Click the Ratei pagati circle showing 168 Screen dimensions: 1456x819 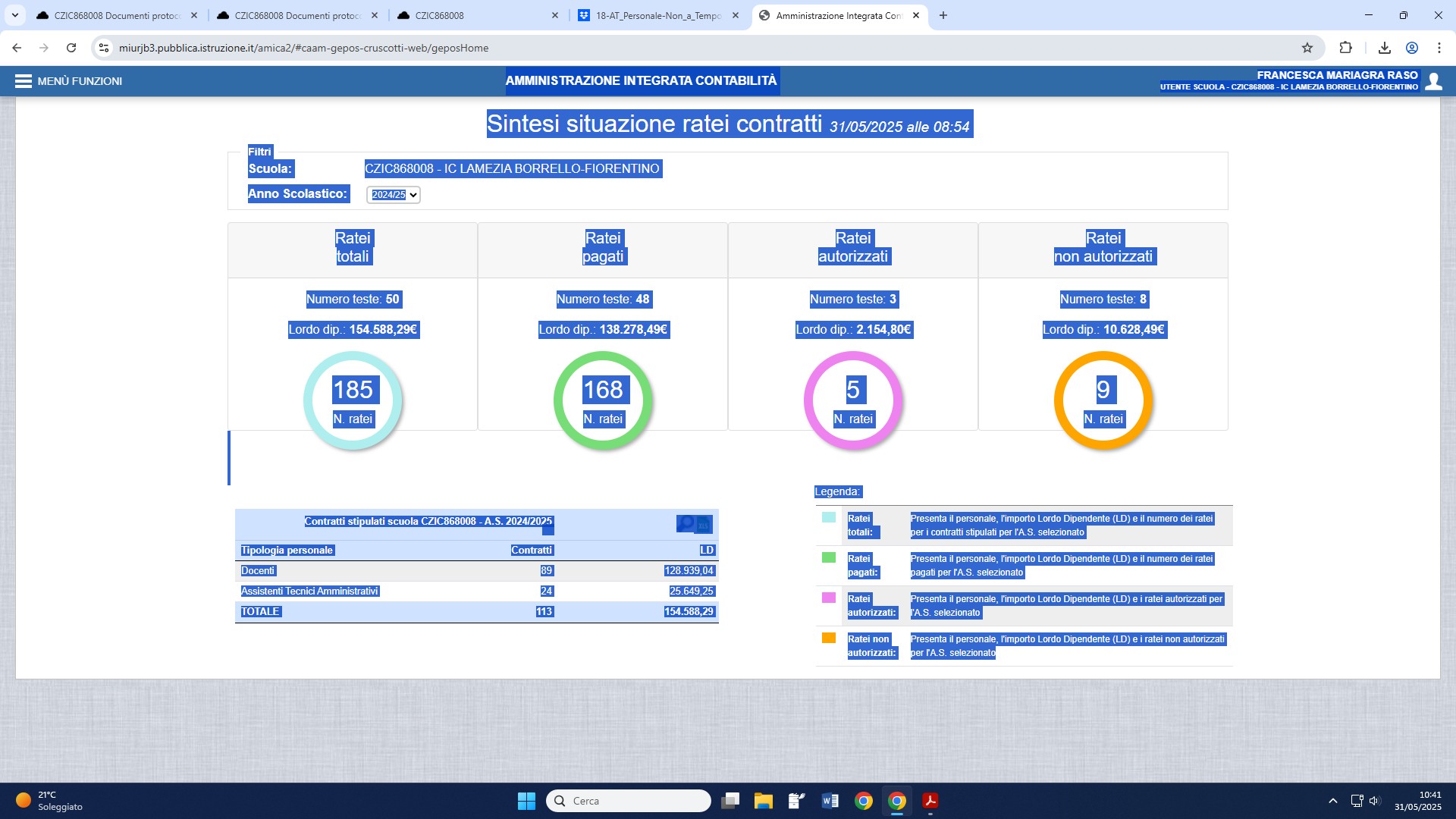tap(603, 400)
